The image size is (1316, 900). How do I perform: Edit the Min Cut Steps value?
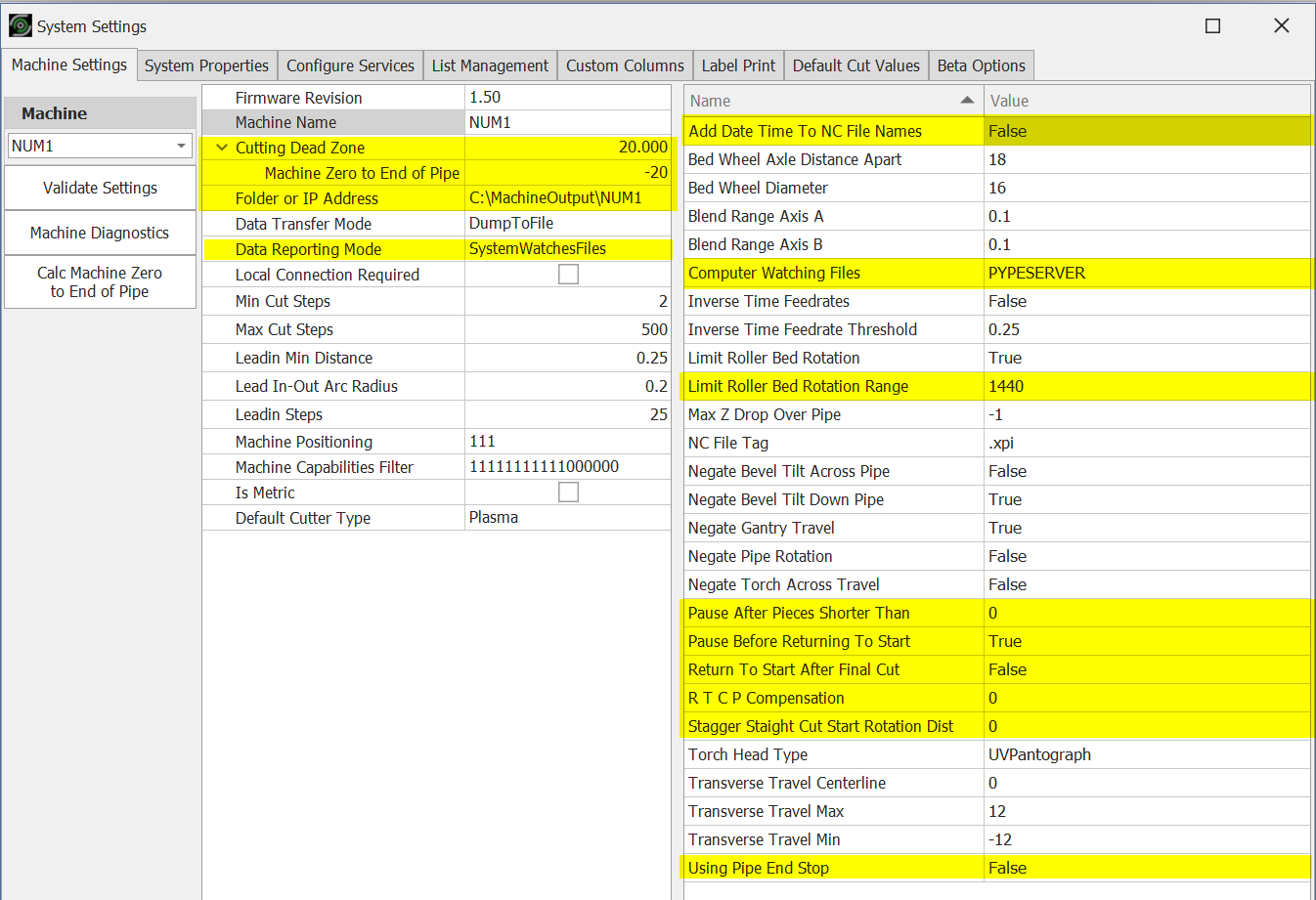pos(567,302)
